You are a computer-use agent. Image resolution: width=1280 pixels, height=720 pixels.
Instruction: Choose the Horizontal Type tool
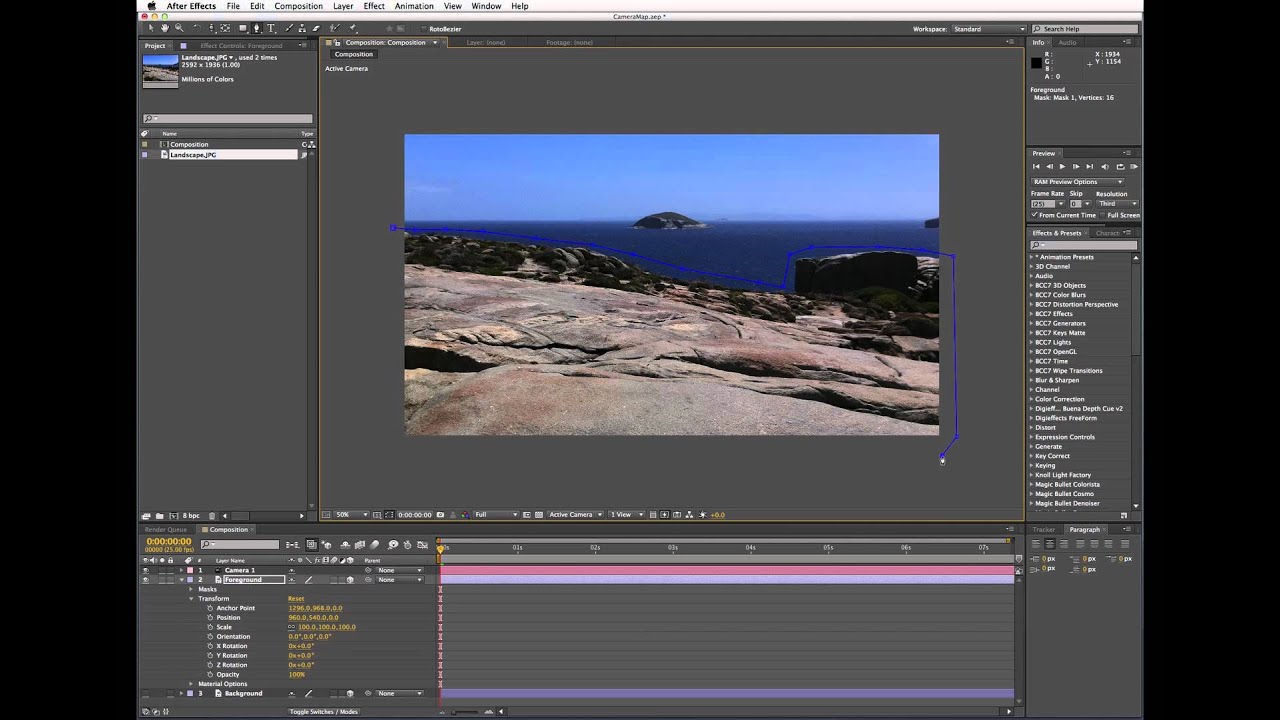tap(270, 29)
